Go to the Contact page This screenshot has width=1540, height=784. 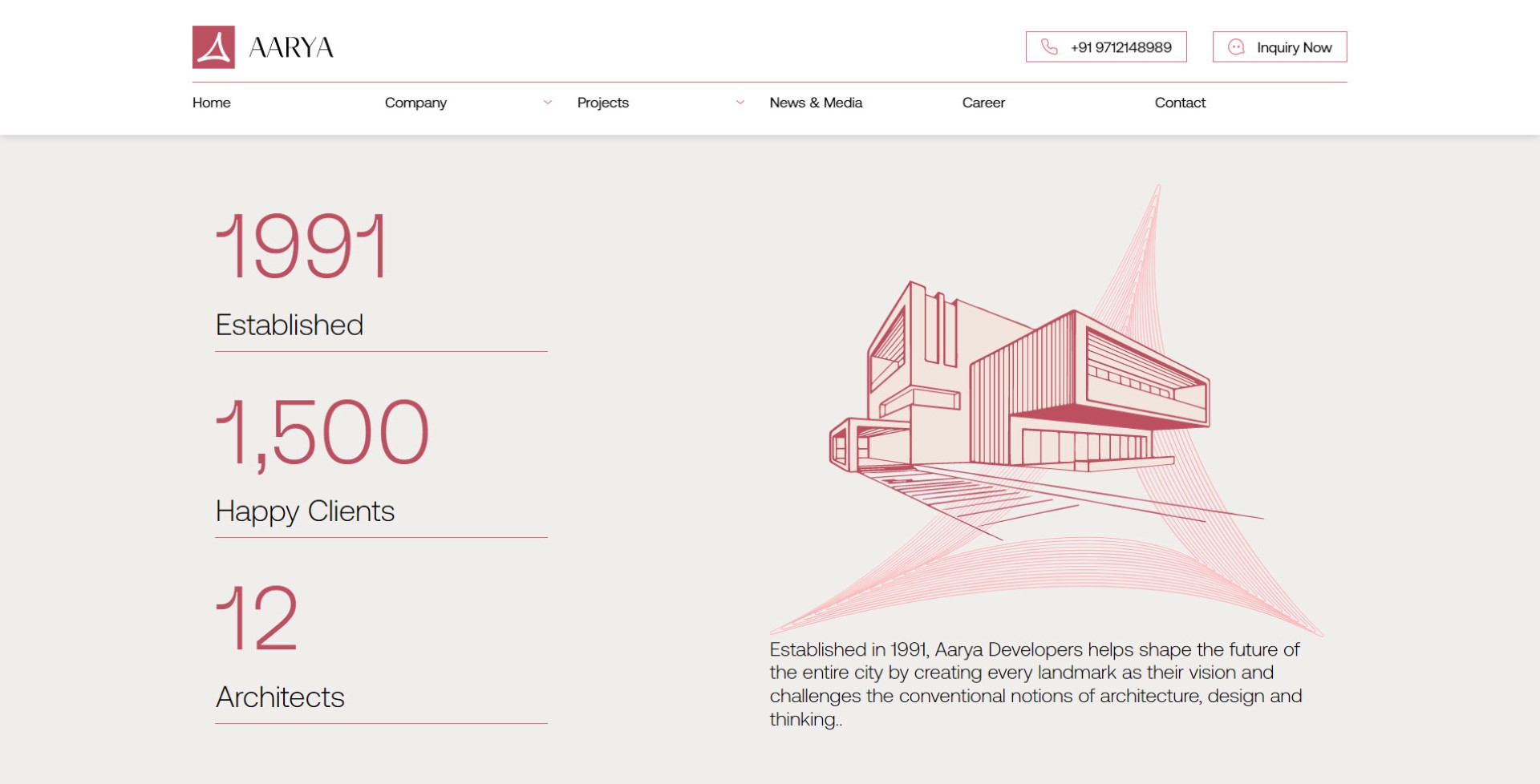[1180, 103]
